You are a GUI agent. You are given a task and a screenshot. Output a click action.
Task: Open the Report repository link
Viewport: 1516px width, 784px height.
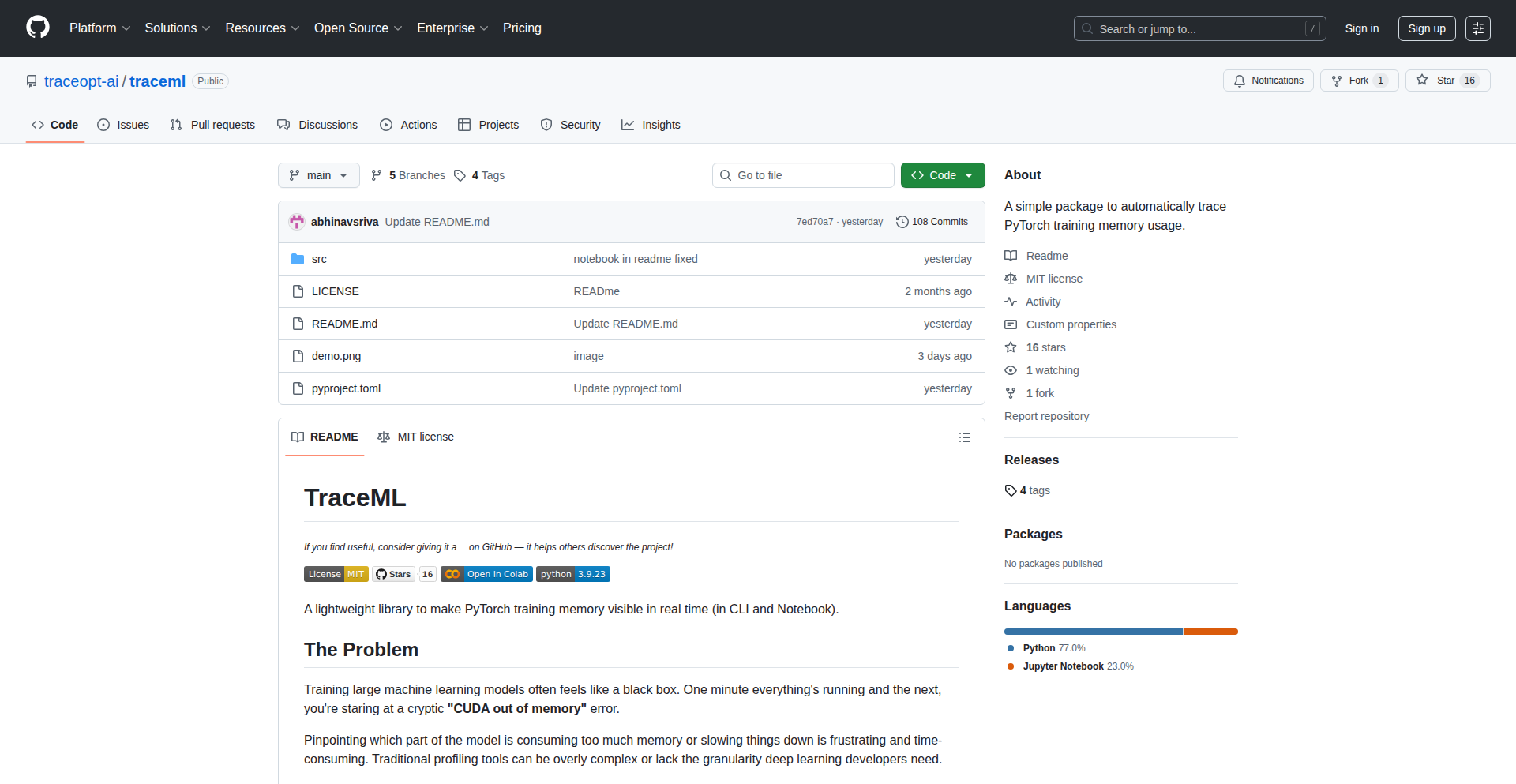tap(1046, 416)
